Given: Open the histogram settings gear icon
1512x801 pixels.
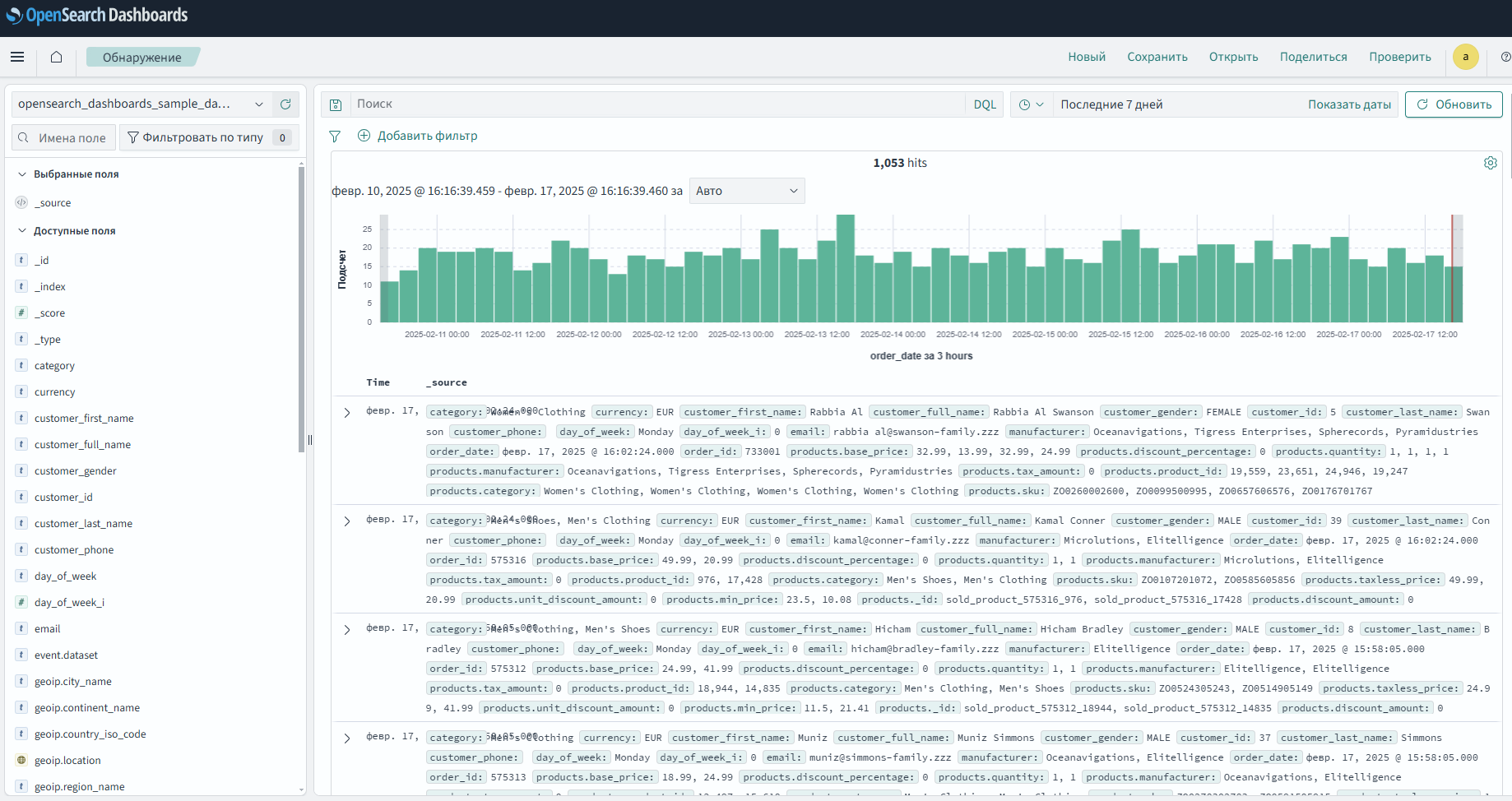Looking at the screenshot, I should (x=1490, y=163).
